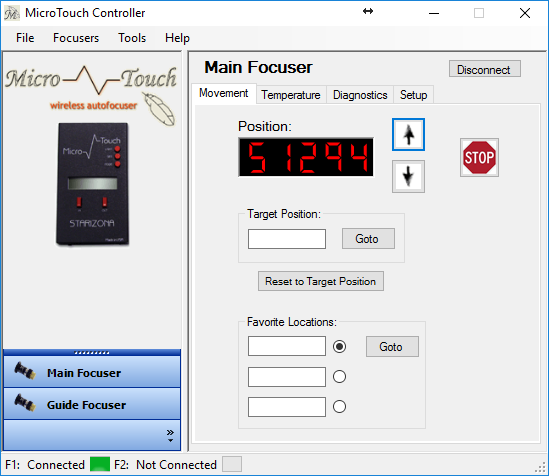Image resolution: width=549 pixels, height=476 pixels.
Task: Select the first favorite location radio button
Action: point(339,346)
